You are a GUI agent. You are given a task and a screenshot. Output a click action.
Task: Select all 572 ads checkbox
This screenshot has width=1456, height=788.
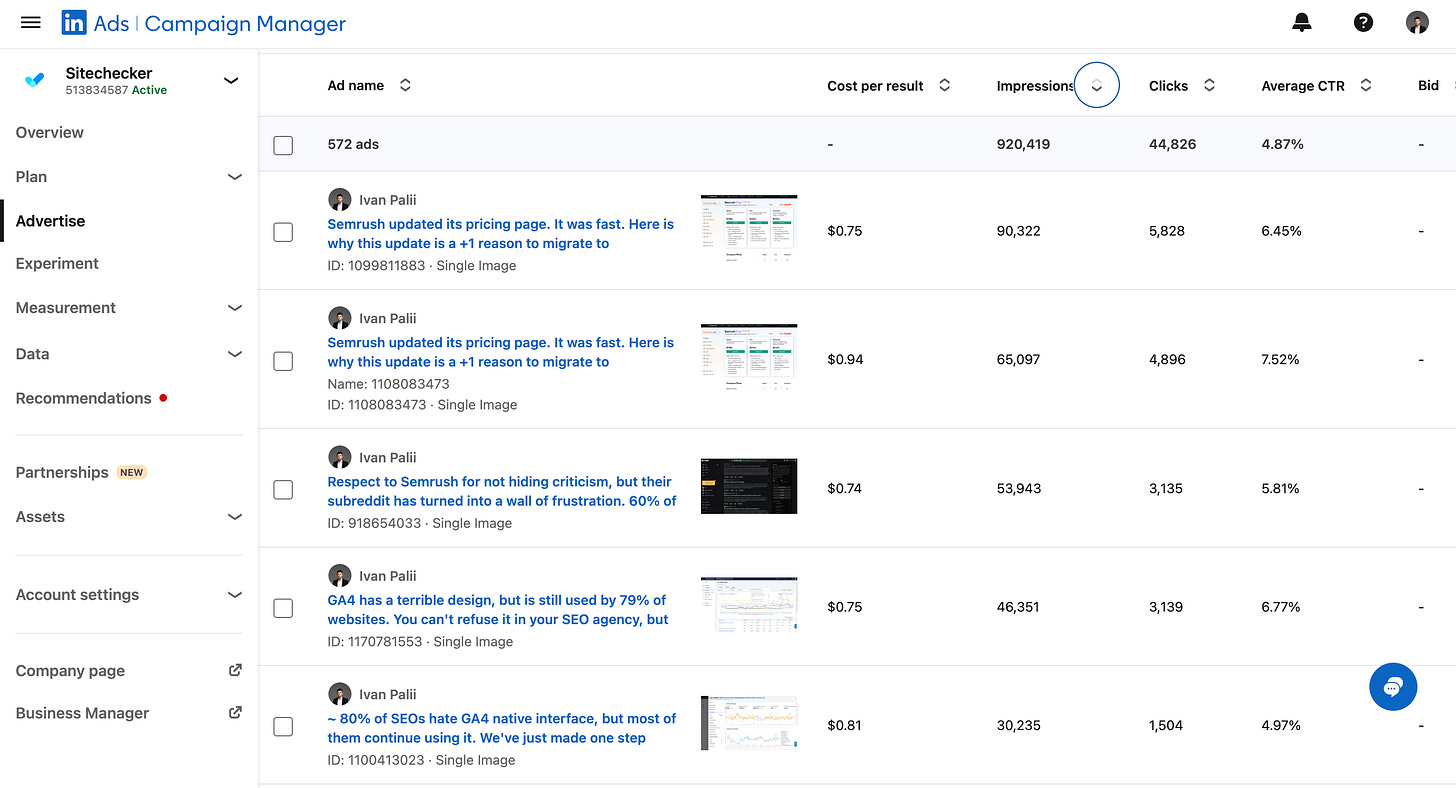click(x=283, y=145)
